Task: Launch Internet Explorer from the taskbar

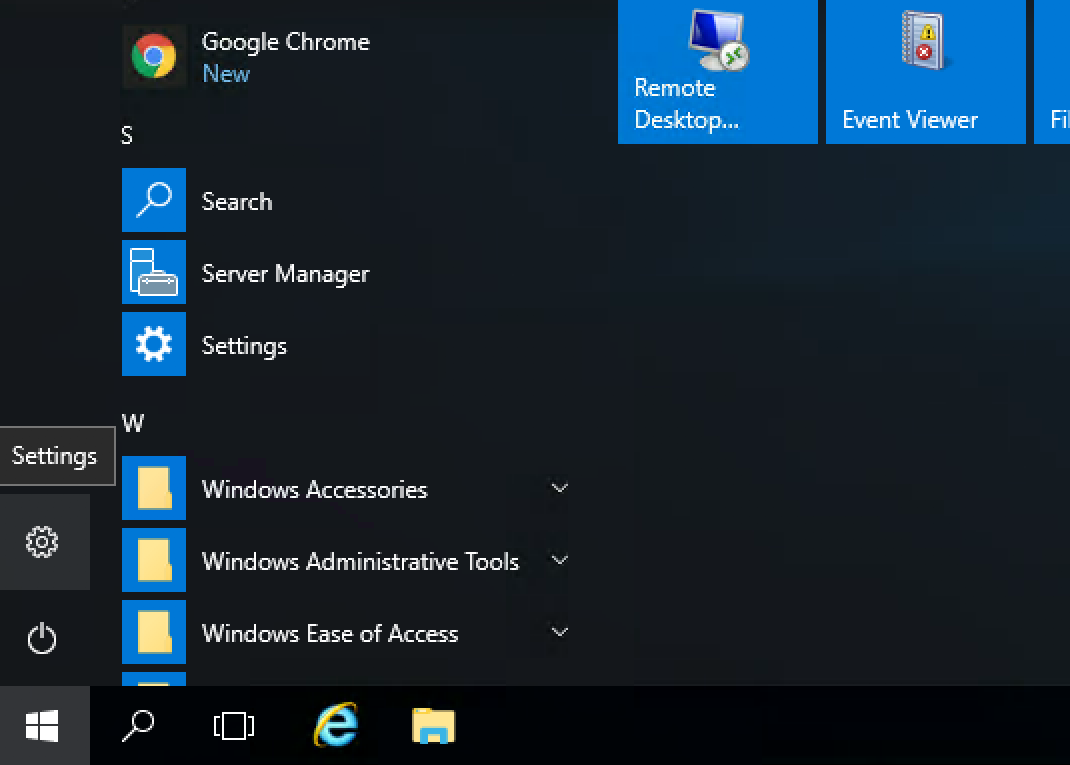Action: (335, 726)
